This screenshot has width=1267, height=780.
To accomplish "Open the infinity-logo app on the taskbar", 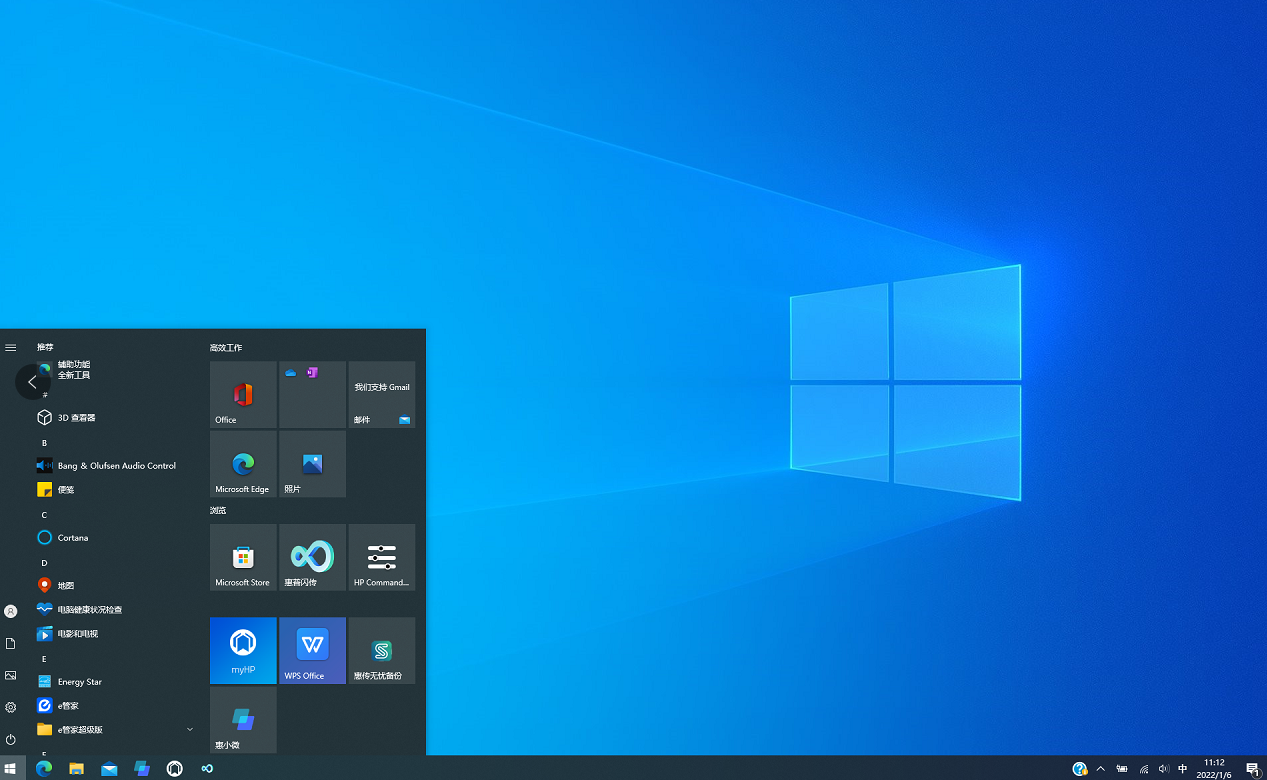I will click(207, 768).
